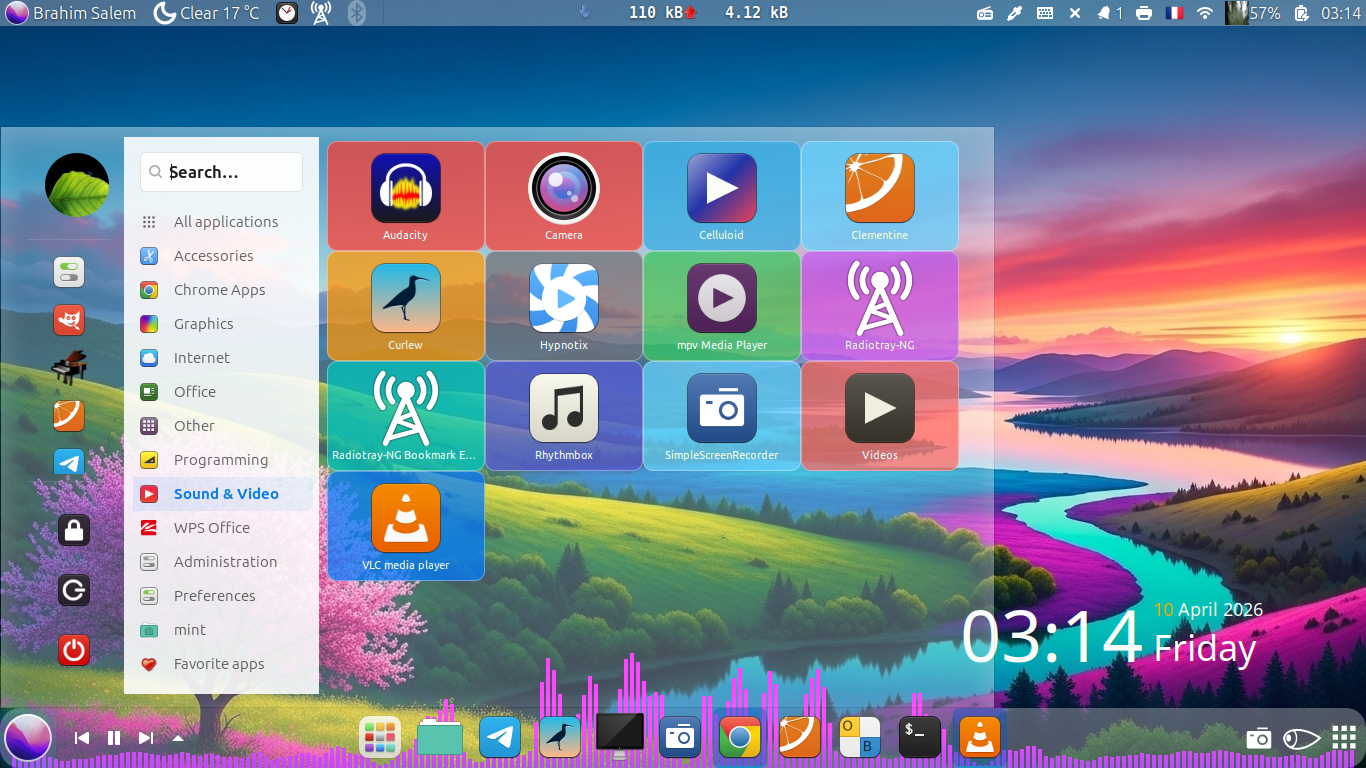Click the color picker eyedropper tray icon
This screenshot has height=768, width=1366.
click(x=1014, y=13)
